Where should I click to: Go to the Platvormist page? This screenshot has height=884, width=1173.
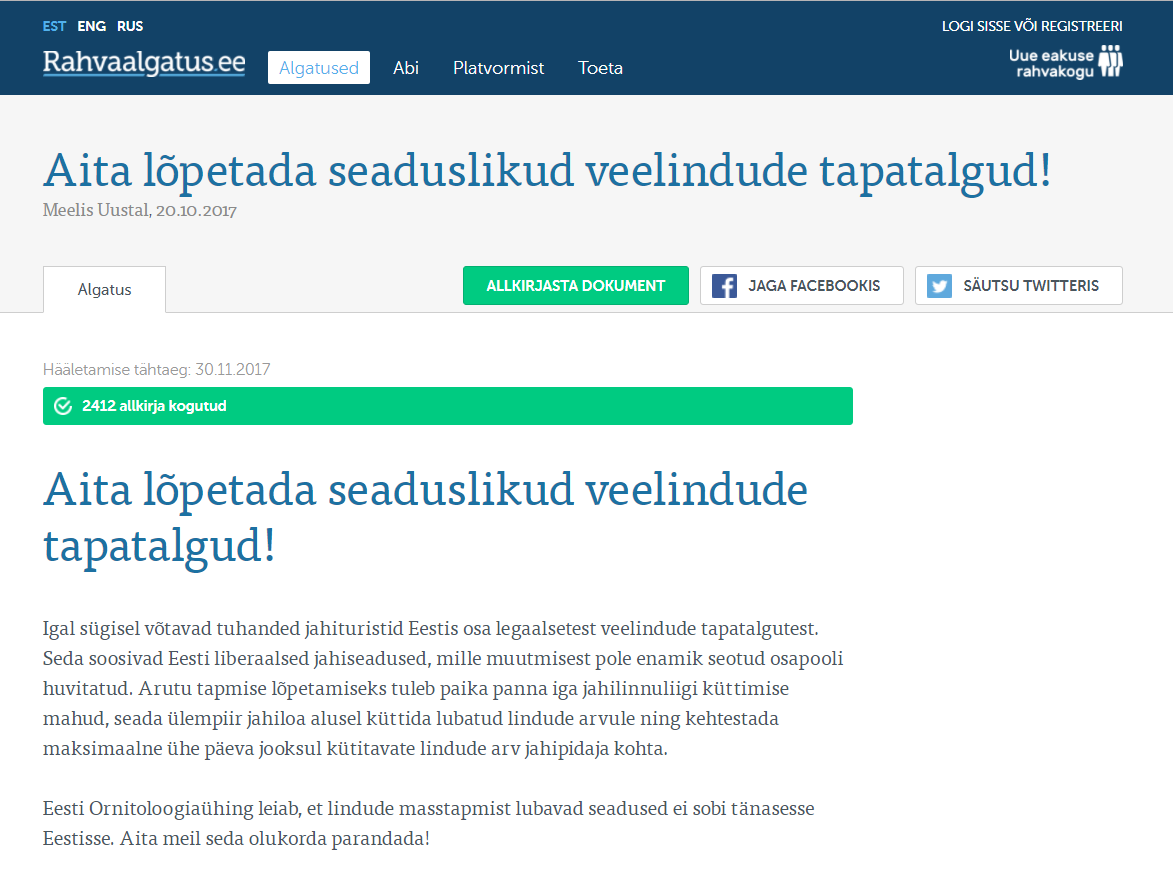pyautogui.click(x=498, y=68)
